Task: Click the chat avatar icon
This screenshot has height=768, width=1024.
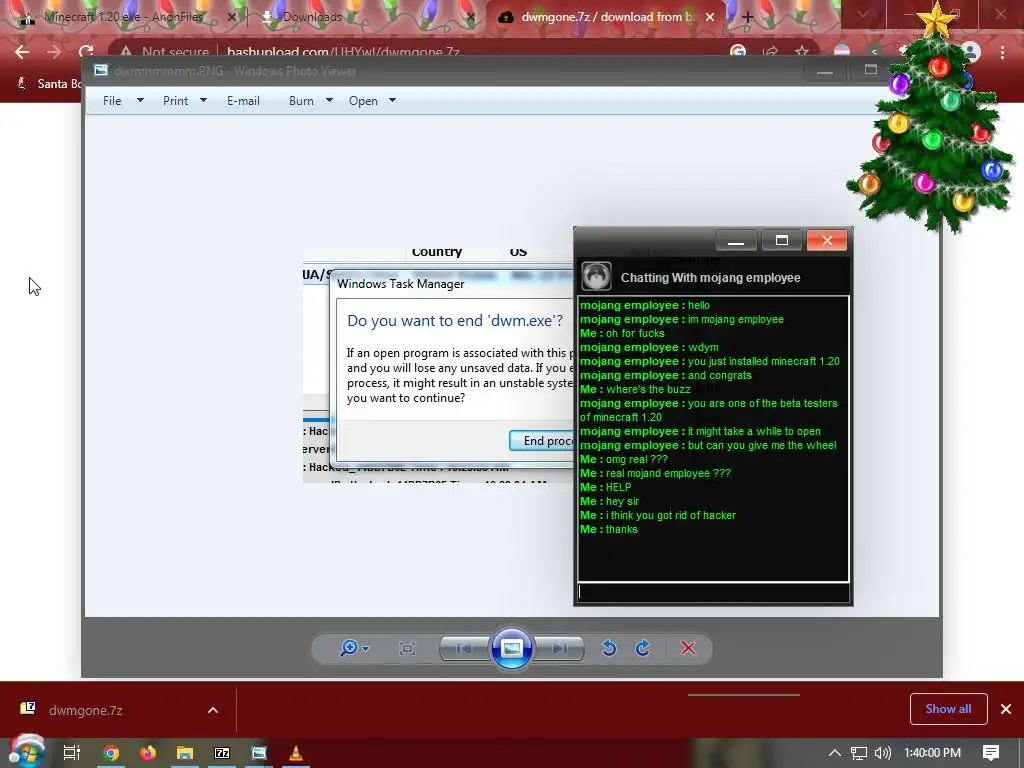Action: click(596, 276)
